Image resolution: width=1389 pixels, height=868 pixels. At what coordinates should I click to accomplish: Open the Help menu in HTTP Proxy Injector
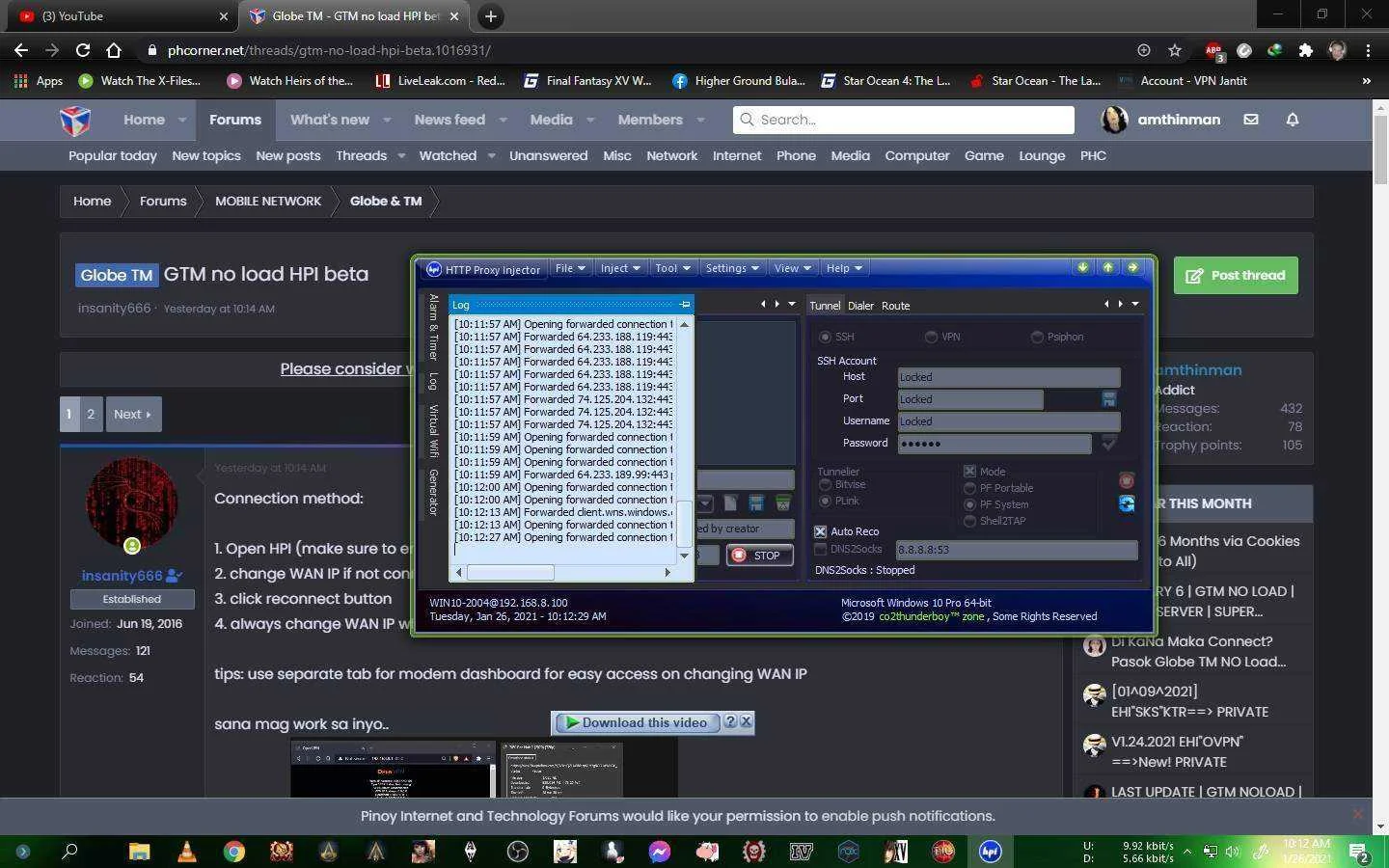(844, 268)
